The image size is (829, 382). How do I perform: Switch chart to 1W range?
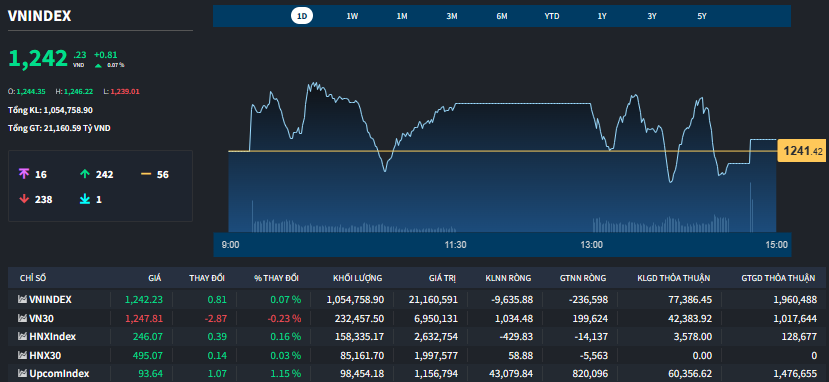[x=352, y=16]
